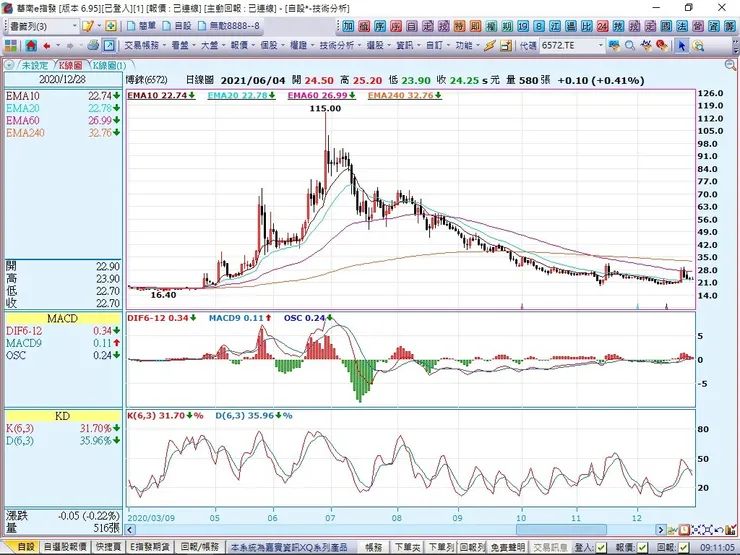Switch to the K線圖(1) tab
The height and width of the screenshot is (555, 740).
tap(109, 66)
